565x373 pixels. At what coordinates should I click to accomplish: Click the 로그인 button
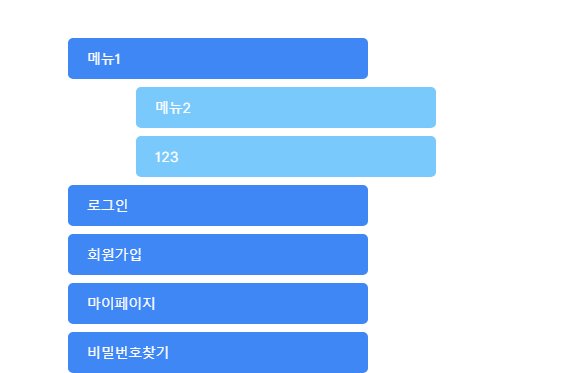point(218,205)
